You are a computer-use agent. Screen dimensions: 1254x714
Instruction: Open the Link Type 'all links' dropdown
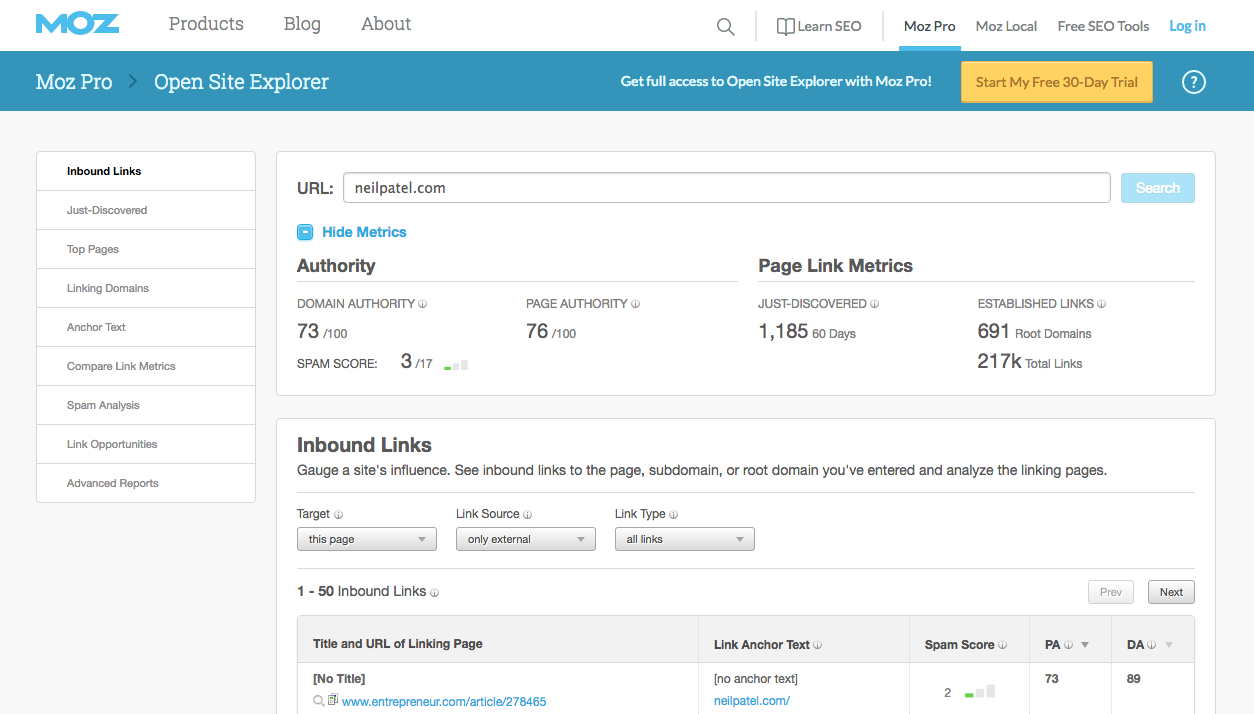685,539
